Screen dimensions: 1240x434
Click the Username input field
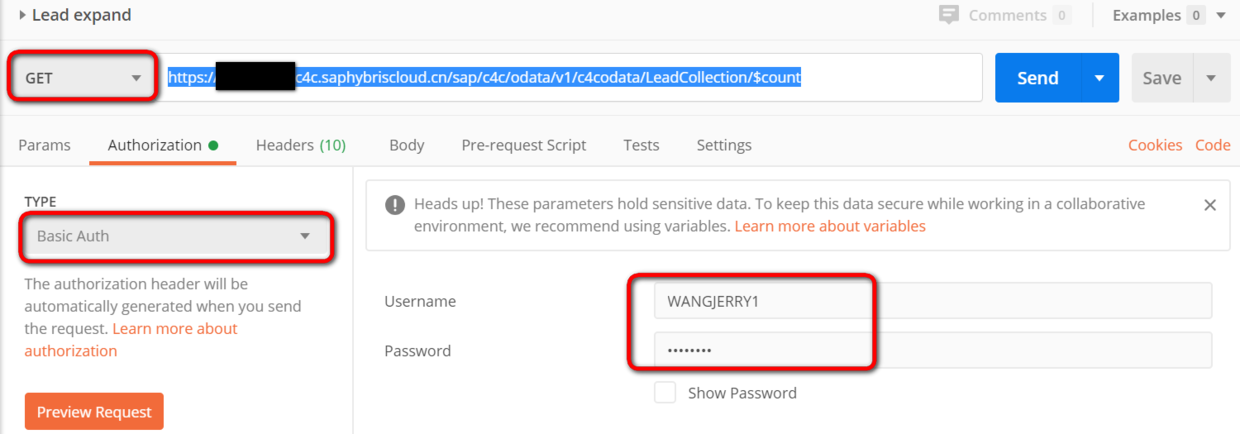tap(932, 301)
